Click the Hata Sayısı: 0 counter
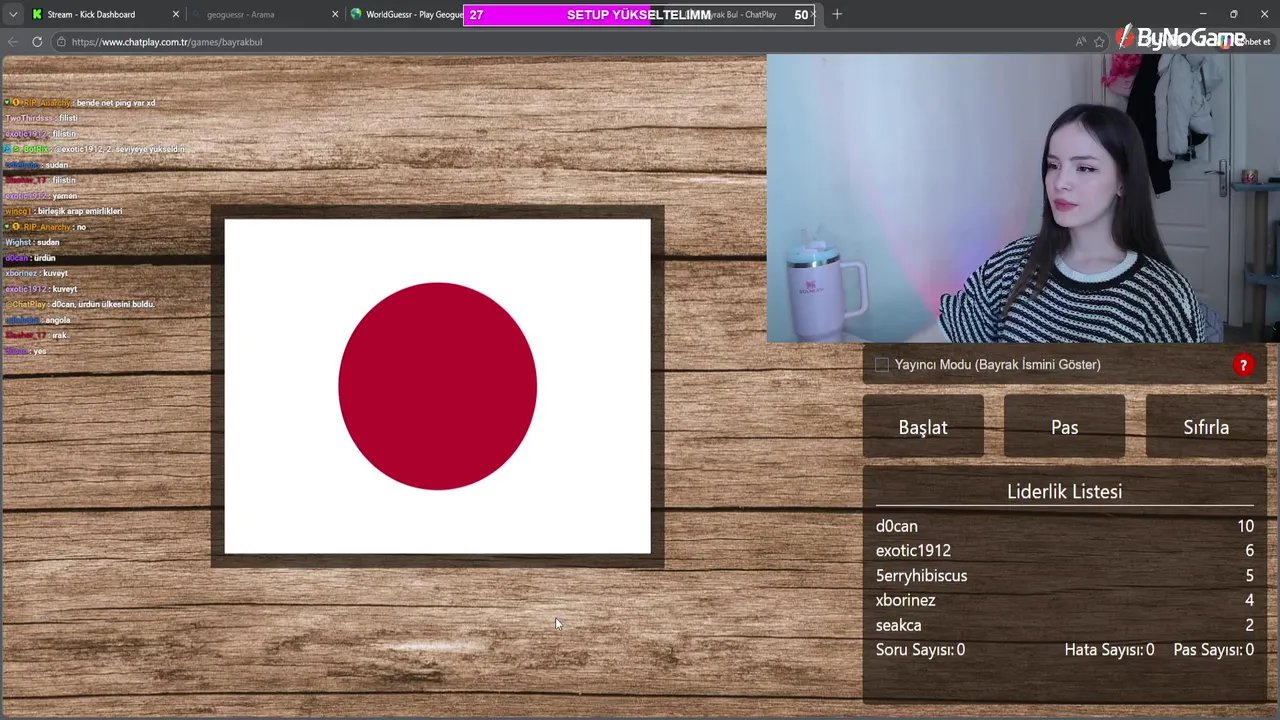This screenshot has height=720, width=1280. tap(1109, 650)
